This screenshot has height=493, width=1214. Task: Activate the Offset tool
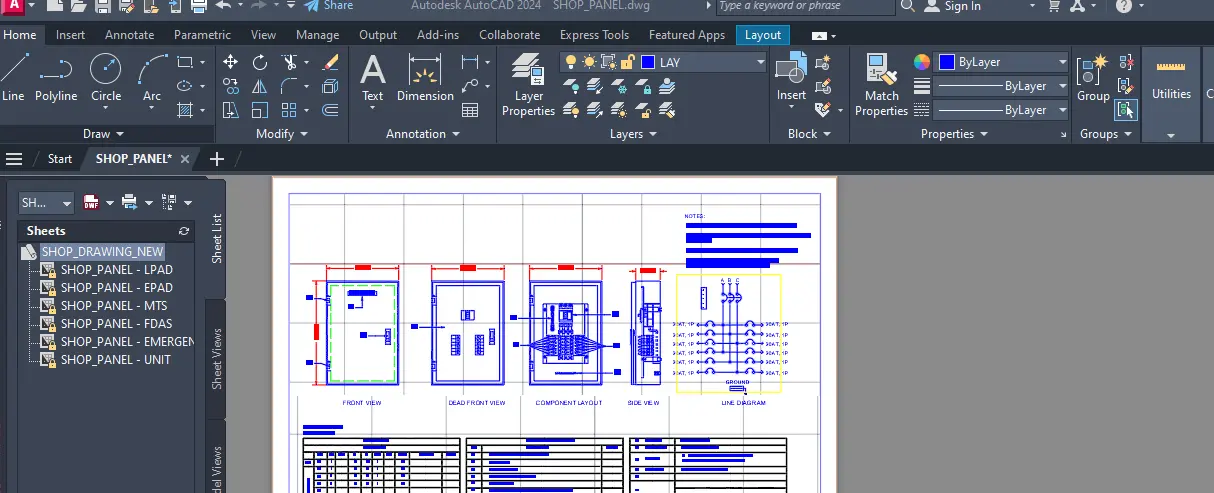pos(331,110)
